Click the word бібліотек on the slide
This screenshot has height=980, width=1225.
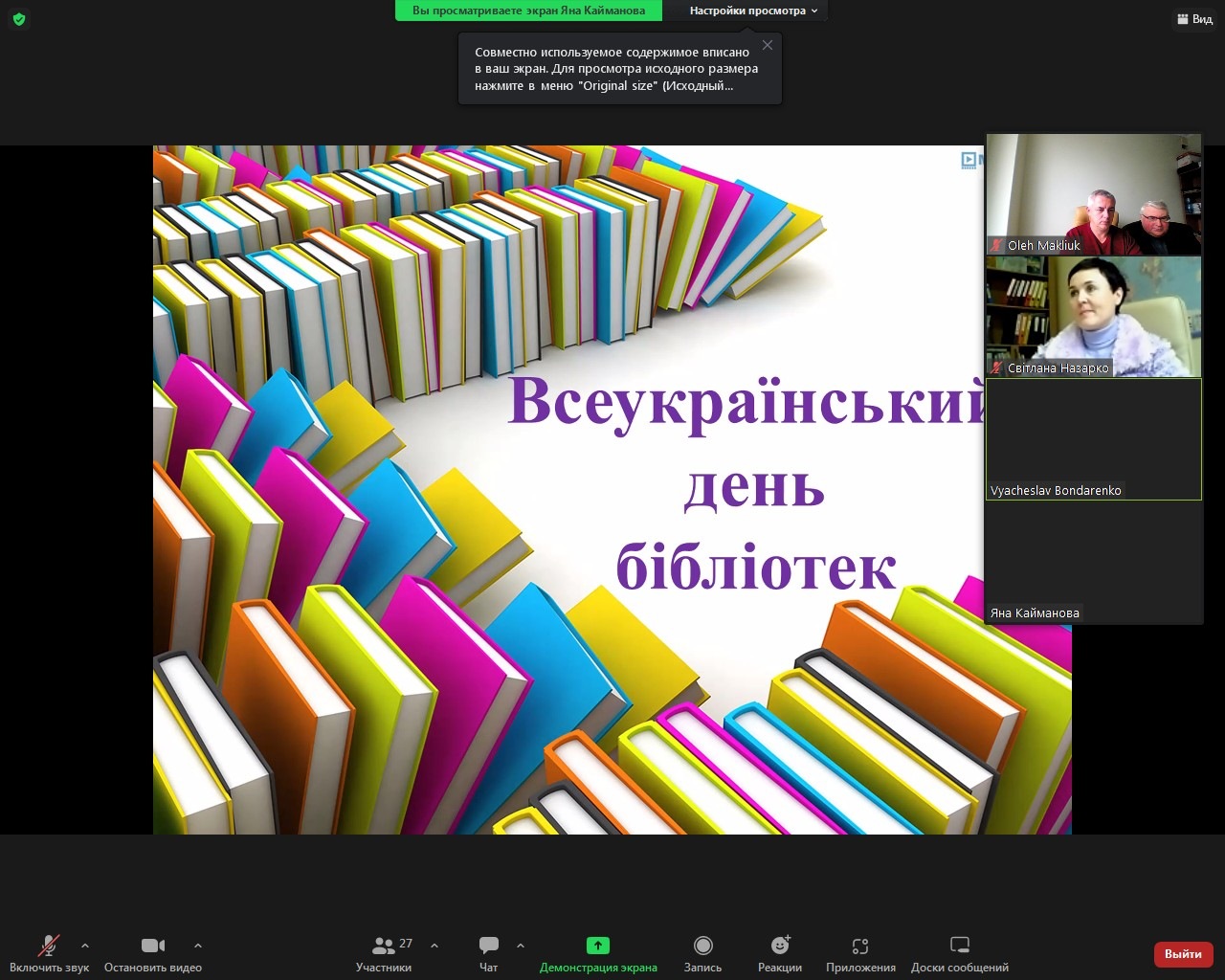[756, 565]
